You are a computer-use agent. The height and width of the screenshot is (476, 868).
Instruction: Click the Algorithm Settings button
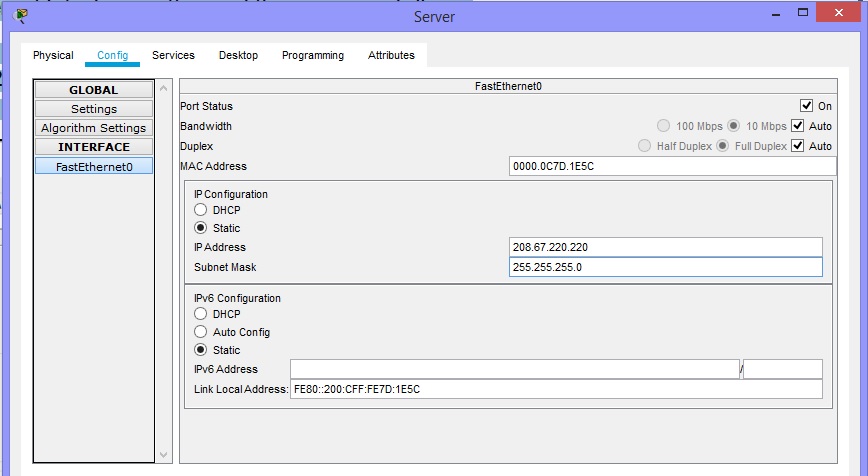click(94, 128)
